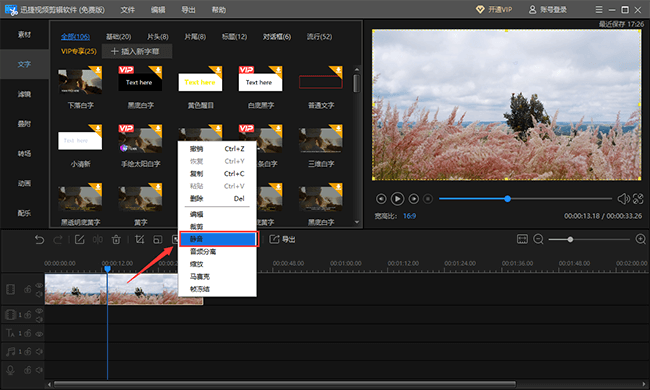Choose 删除 Del from the context menu
Image resolution: width=650 pixels, height=390 pixels.
pyautogui.click(x=217, y=199)
